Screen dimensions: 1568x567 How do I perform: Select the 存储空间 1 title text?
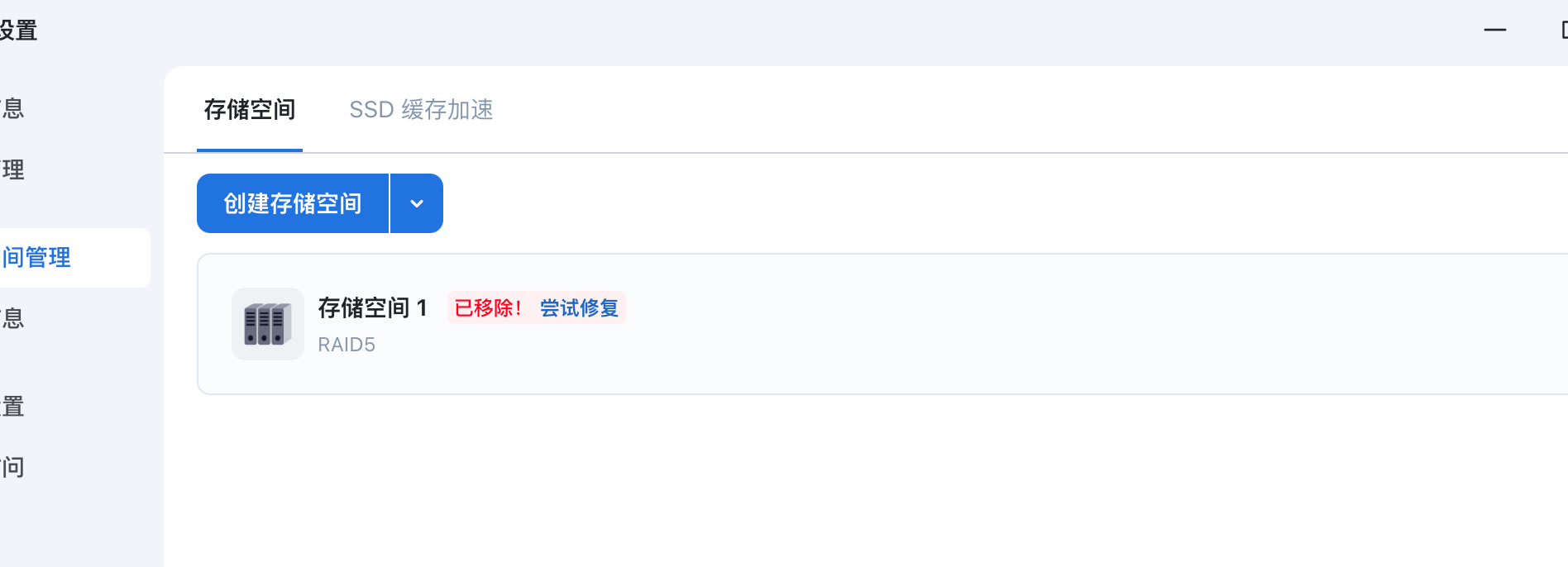pos(372,308)
